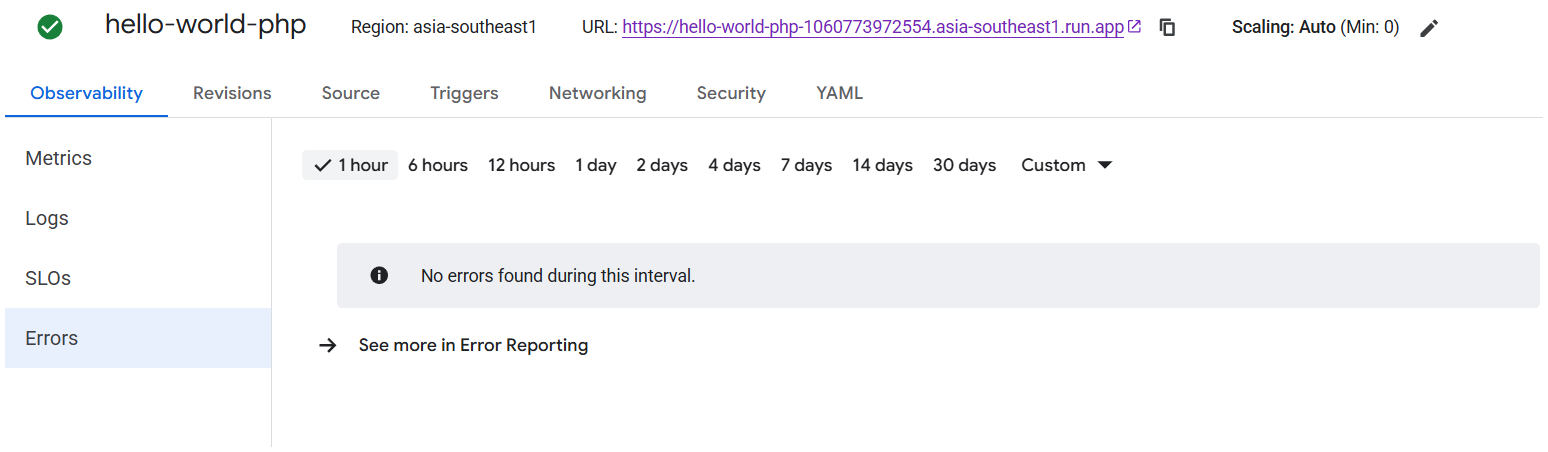This screenshot has width=1548, height=452.
Task: Edit scaling using the pencil icon
Action: pyautogui.click(x=1430, y=28)
